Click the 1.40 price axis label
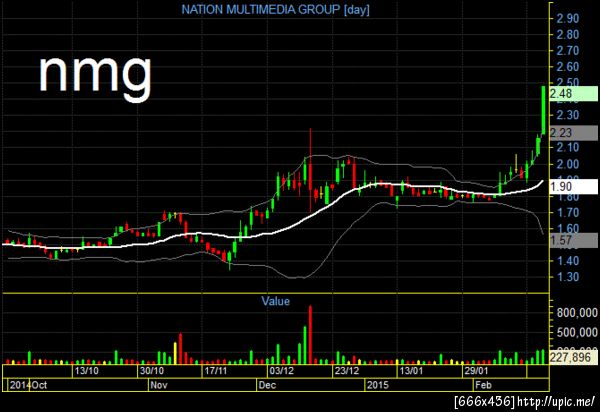 [567, 261]
